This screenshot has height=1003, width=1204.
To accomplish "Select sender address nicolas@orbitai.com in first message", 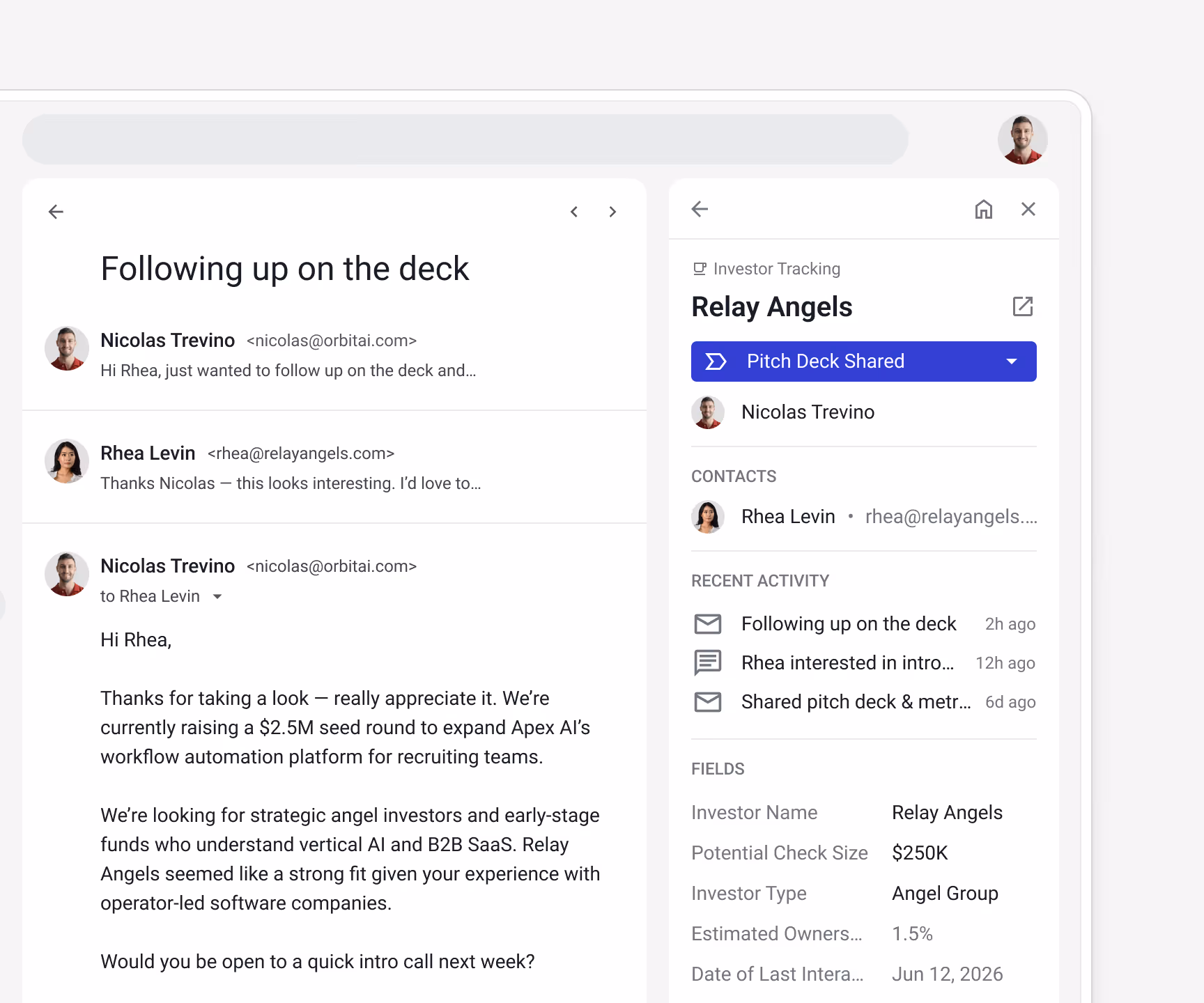I will (332, 341).
